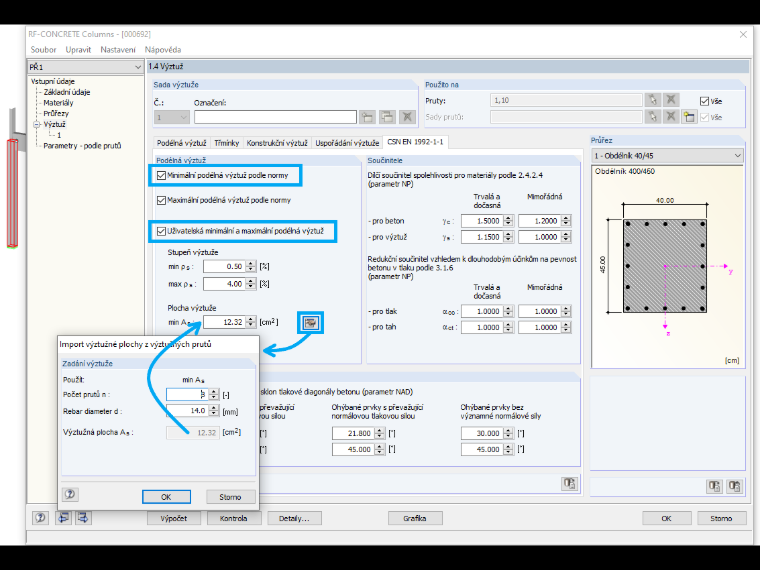This screenshot has width=760, height=570.
Task: Click OK in import dialog
Action: tap(166, 497)
